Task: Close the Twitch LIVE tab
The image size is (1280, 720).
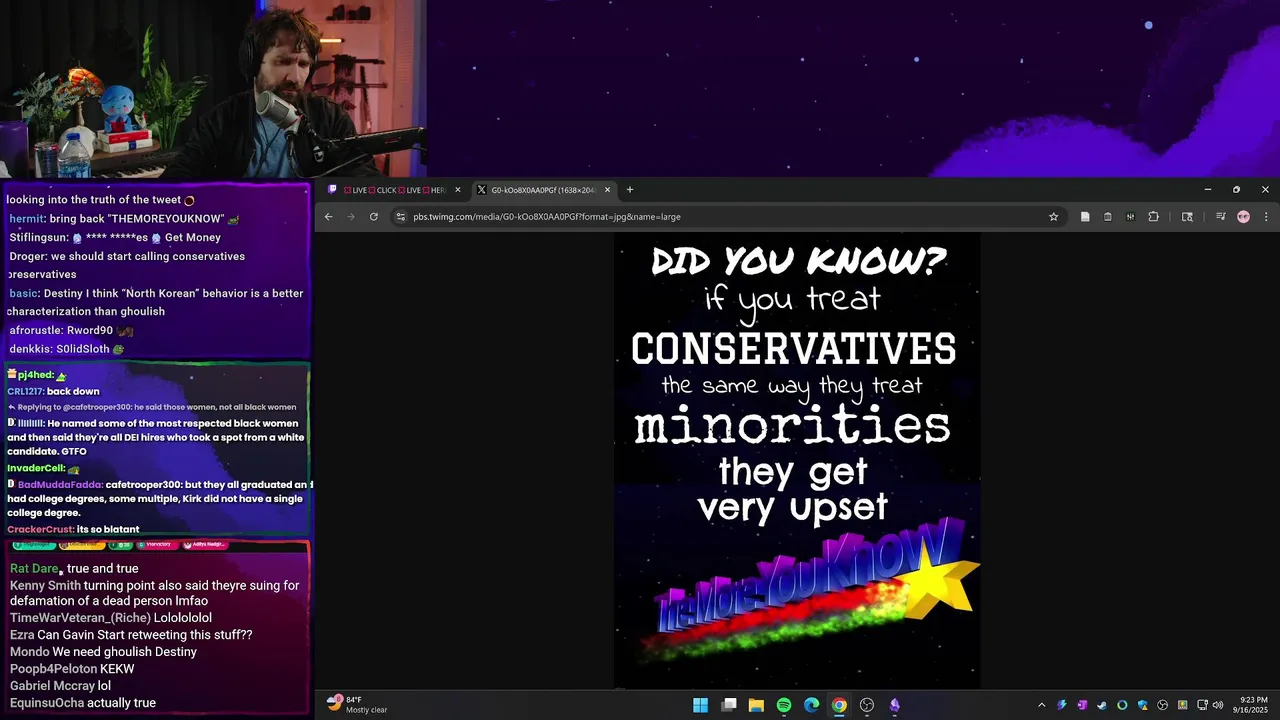Action: [x=458, y=190]
